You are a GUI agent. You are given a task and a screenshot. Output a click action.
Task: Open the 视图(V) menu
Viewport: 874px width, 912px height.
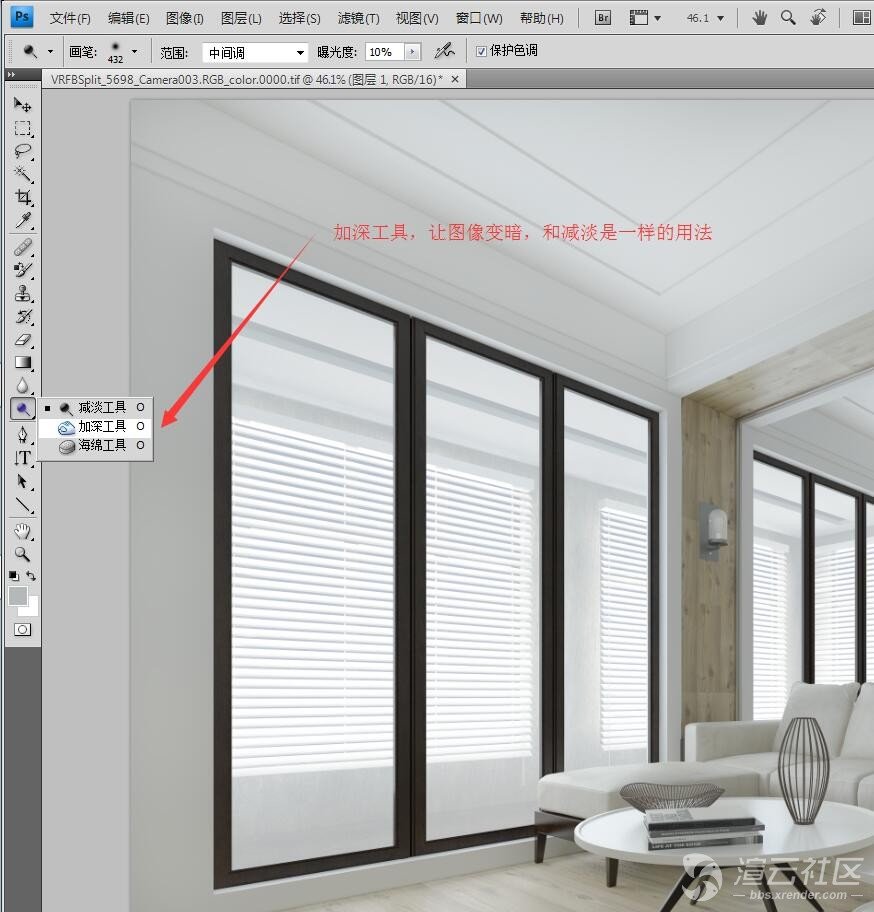point(417,18)
